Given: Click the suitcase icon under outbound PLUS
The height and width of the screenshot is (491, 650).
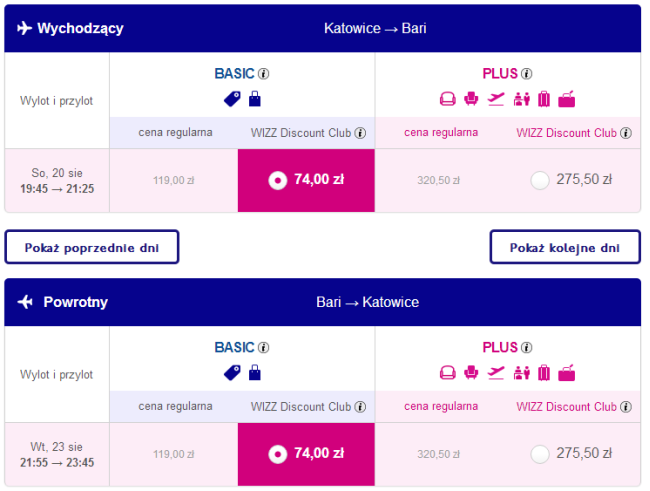Looking at the screenshot, I should click(x=544, y=99).
